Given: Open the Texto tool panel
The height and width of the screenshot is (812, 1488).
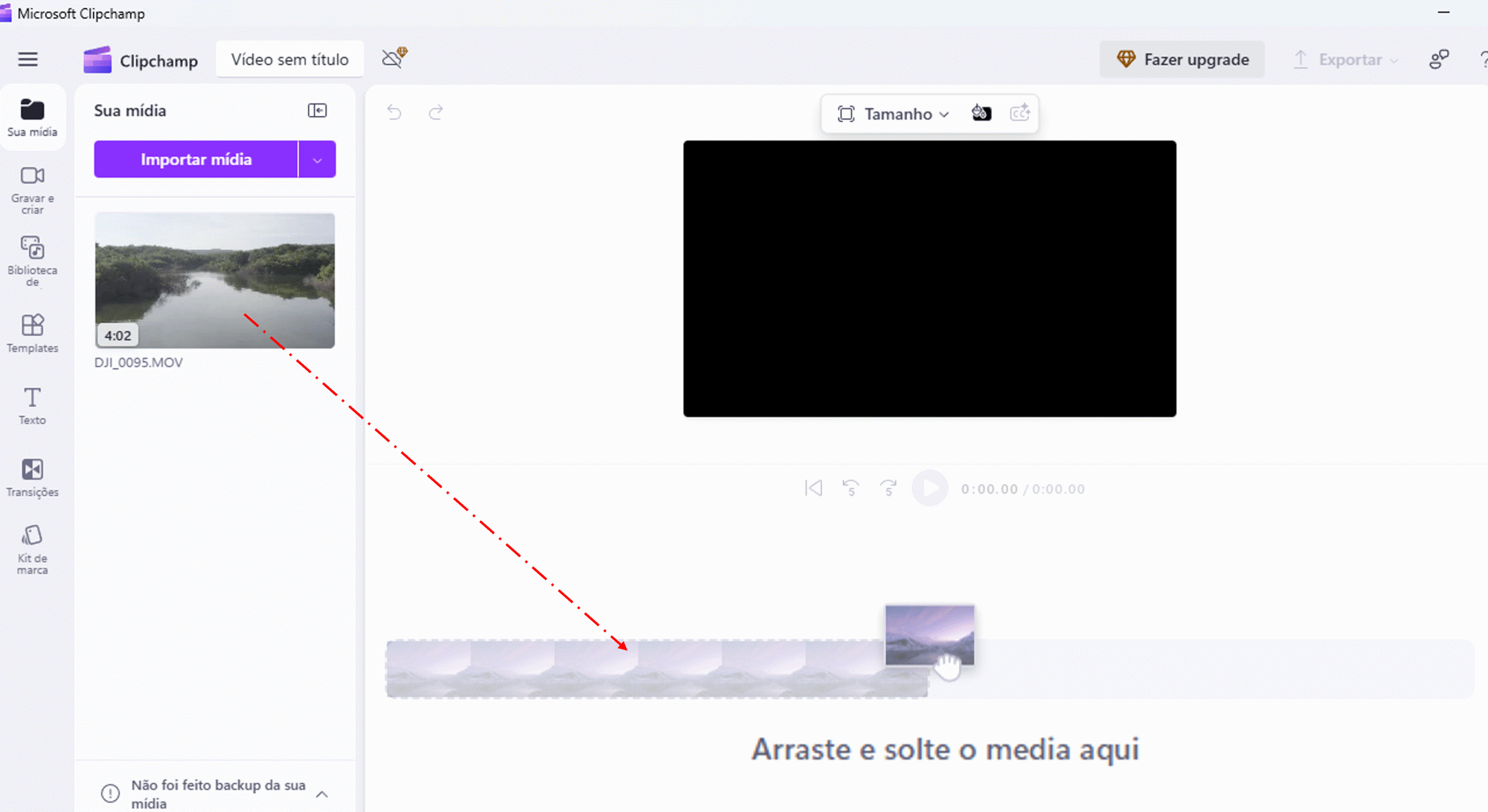Looking at the screenshot, I should point(32,405).
